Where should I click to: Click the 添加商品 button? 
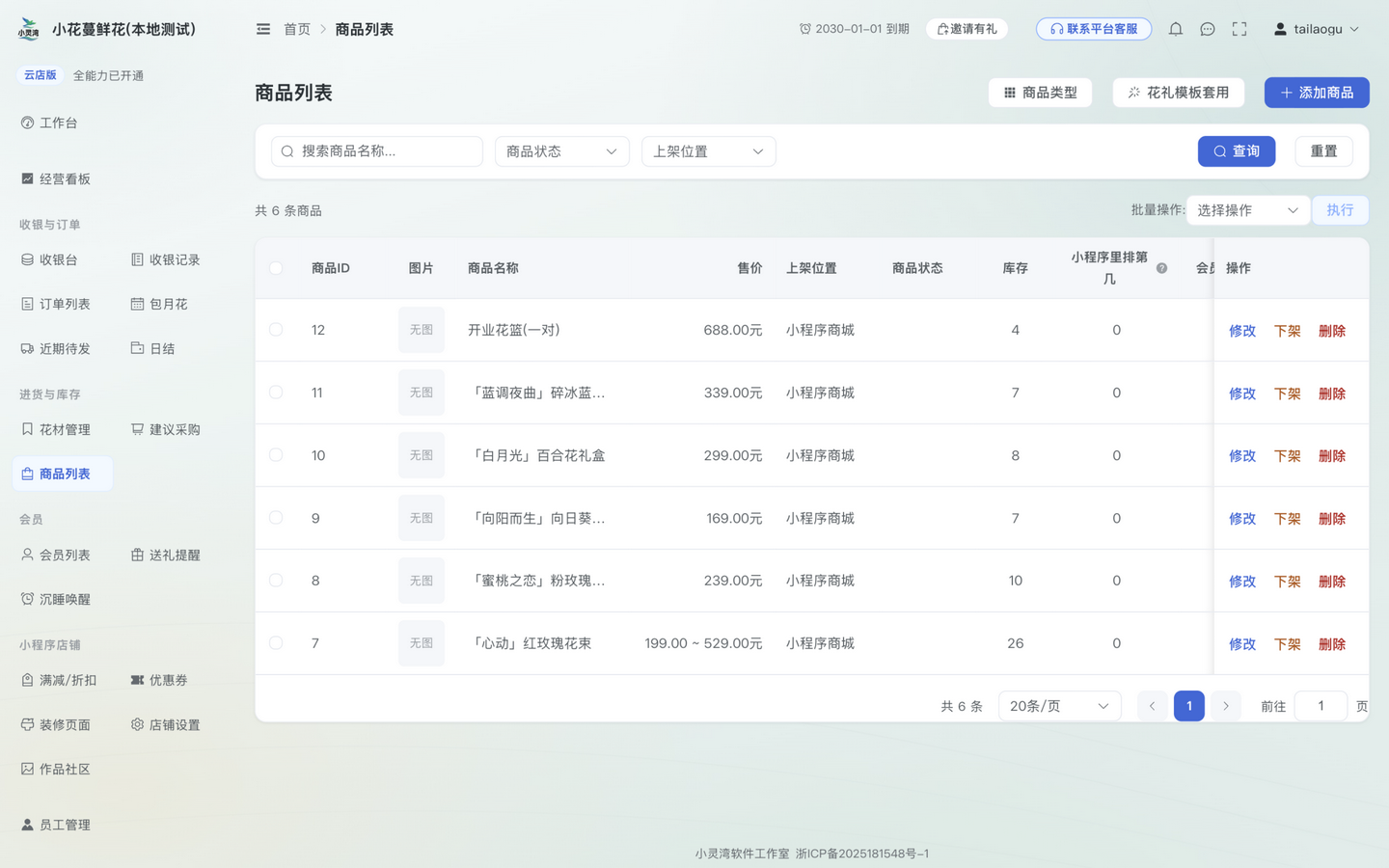point(1317,93)
